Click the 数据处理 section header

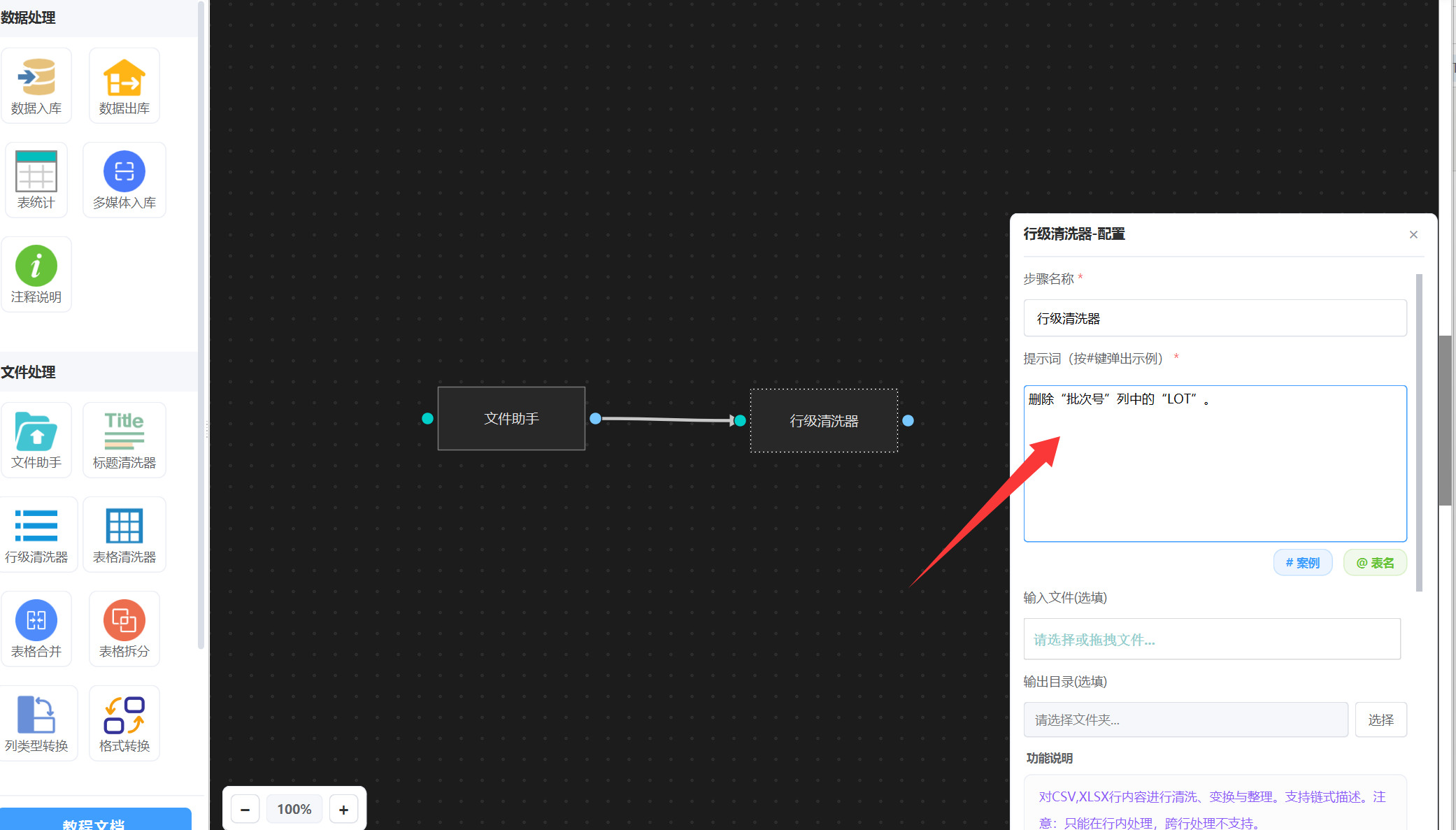point(28,17)
